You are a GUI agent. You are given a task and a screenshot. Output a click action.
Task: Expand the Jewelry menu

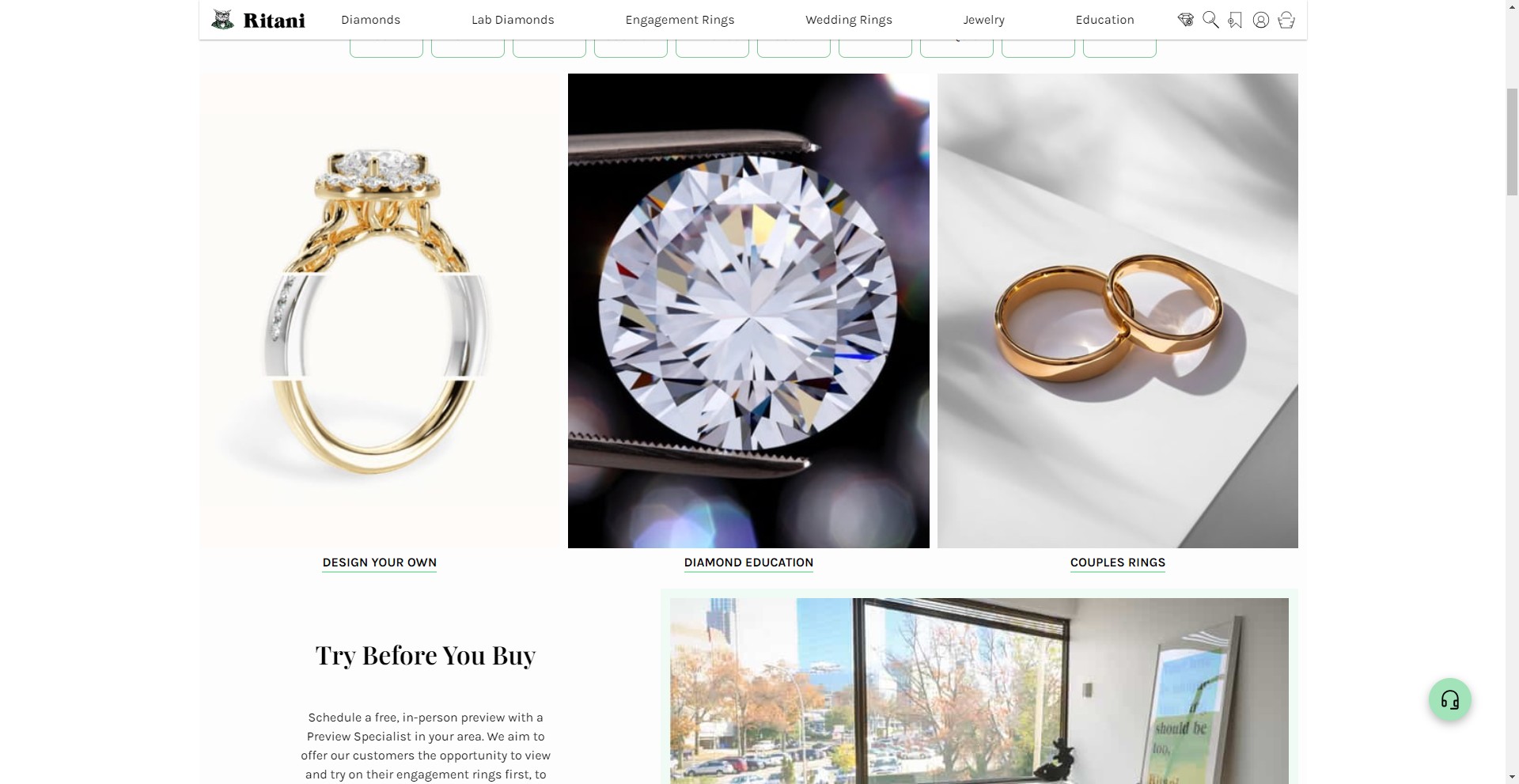pyautogui.click(x=983, y=20)
